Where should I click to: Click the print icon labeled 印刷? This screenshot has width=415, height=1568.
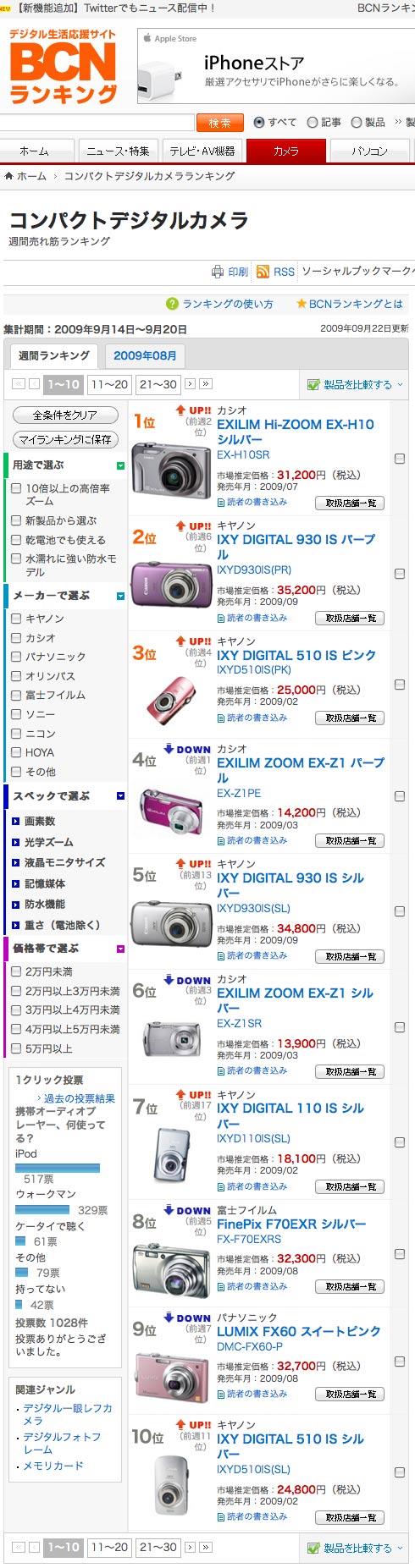(218, 272)
